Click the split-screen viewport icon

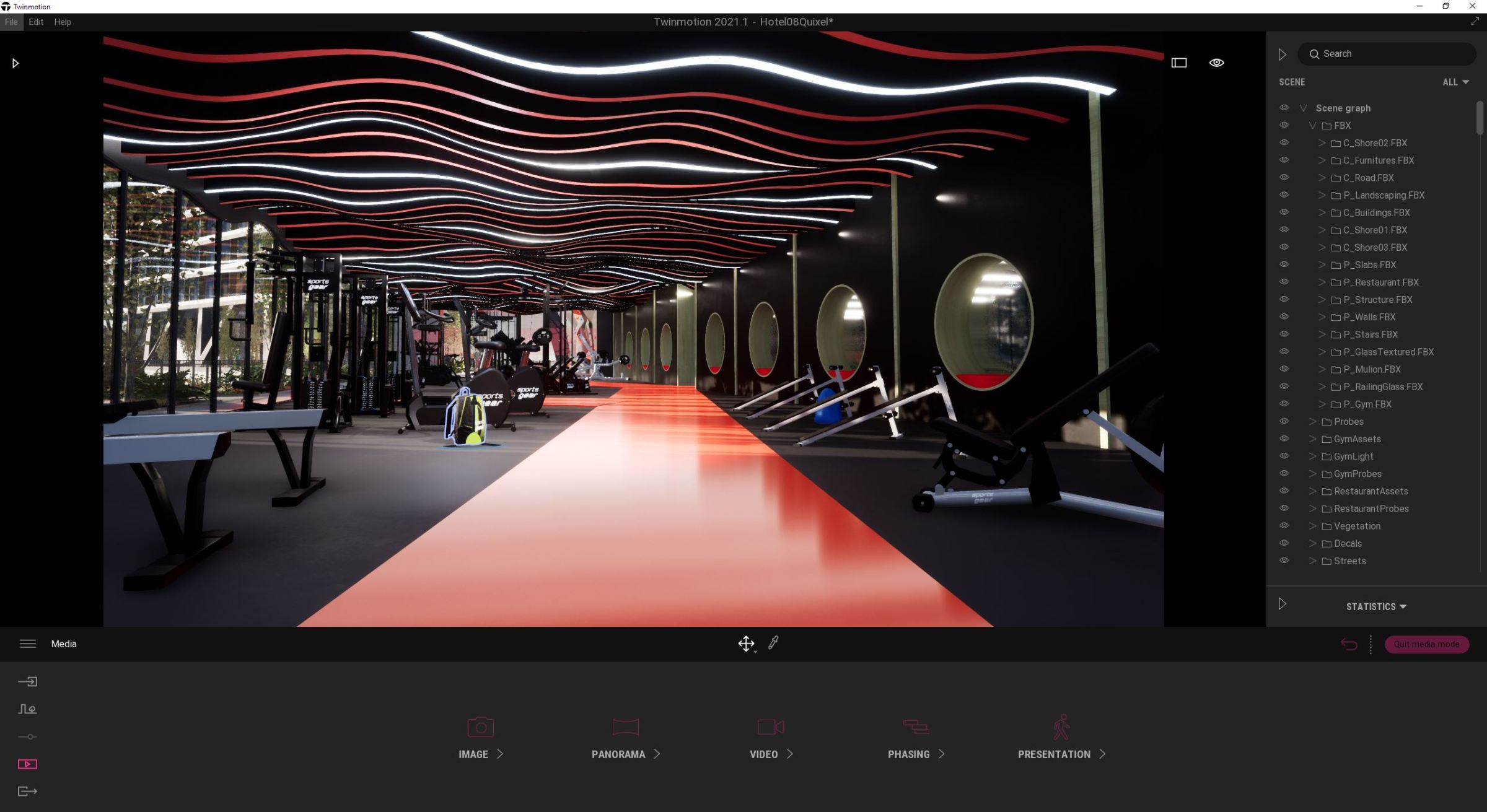coord(1180,62)
